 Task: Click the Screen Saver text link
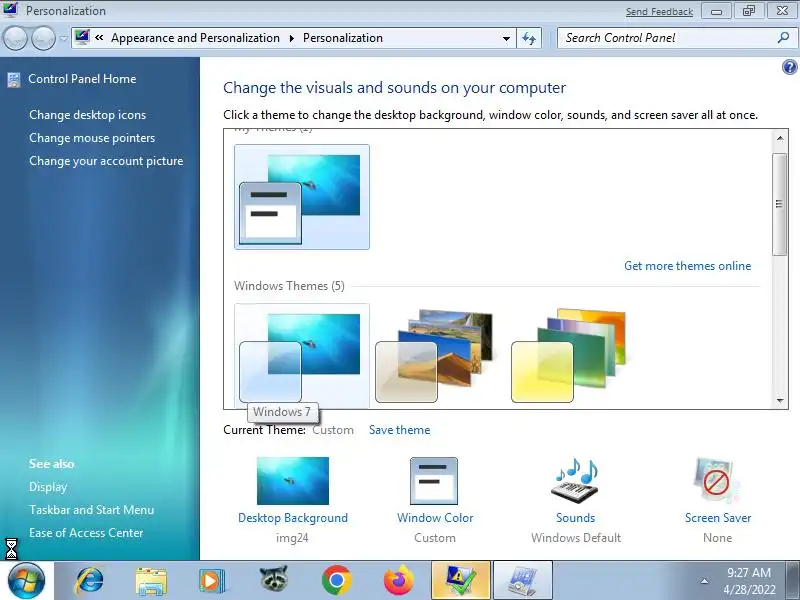click(x=718, y=518)
